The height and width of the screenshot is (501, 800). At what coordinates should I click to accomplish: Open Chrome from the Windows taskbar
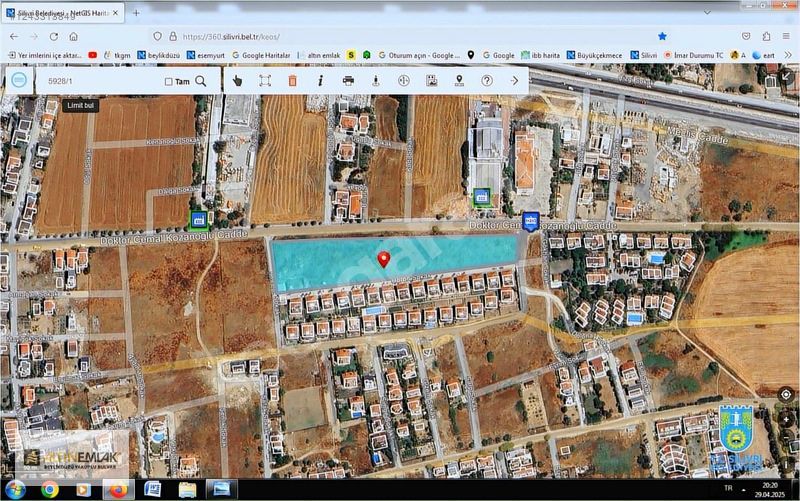tap(49, 489)
